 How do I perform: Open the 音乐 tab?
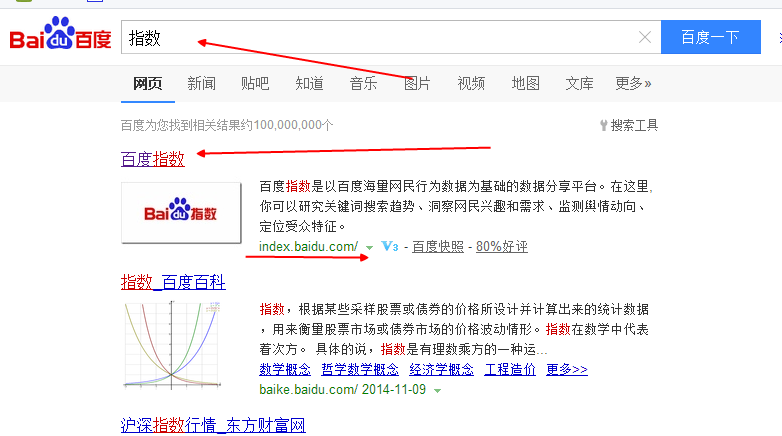click(363, 83)
